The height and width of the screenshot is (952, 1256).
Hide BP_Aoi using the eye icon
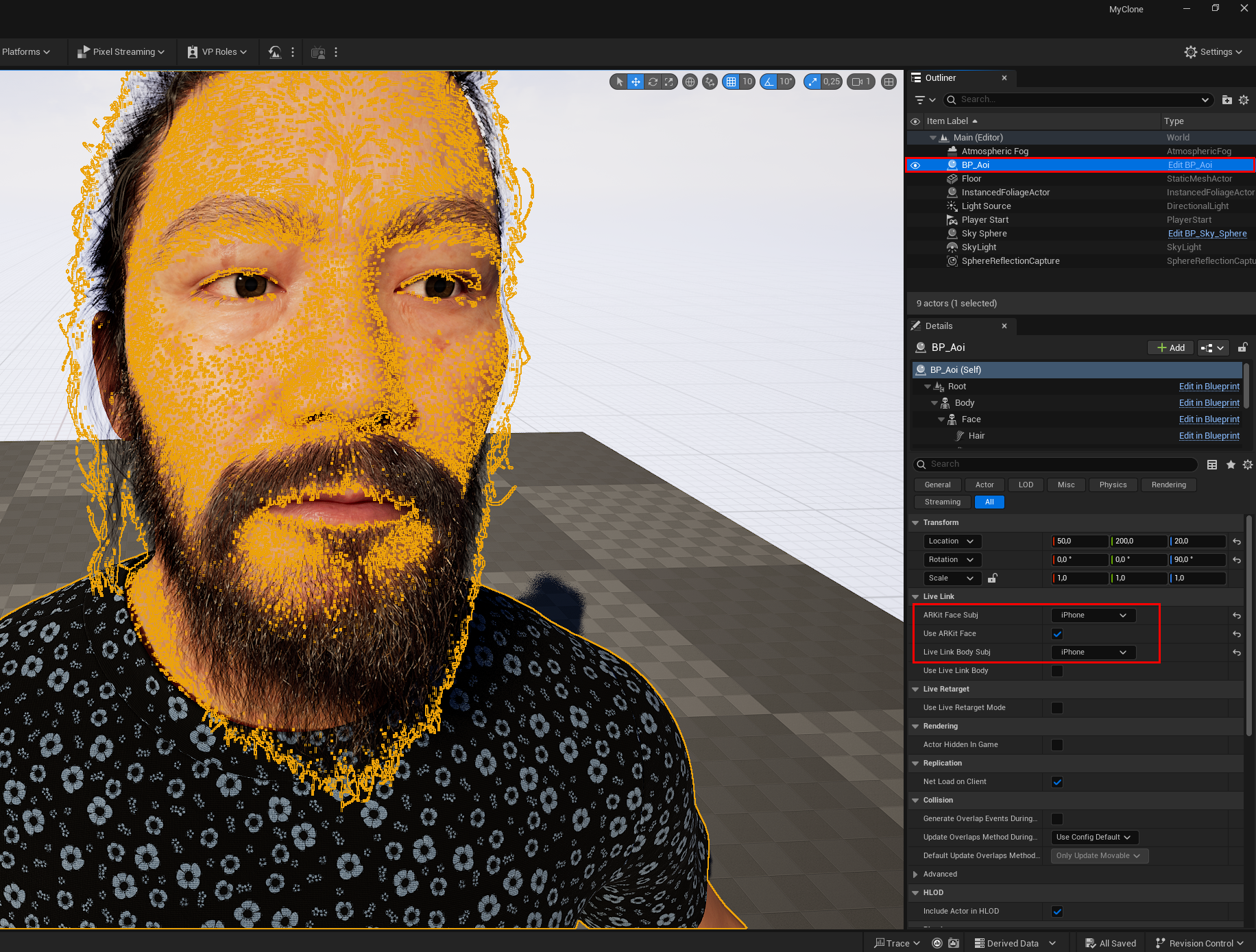915,165
